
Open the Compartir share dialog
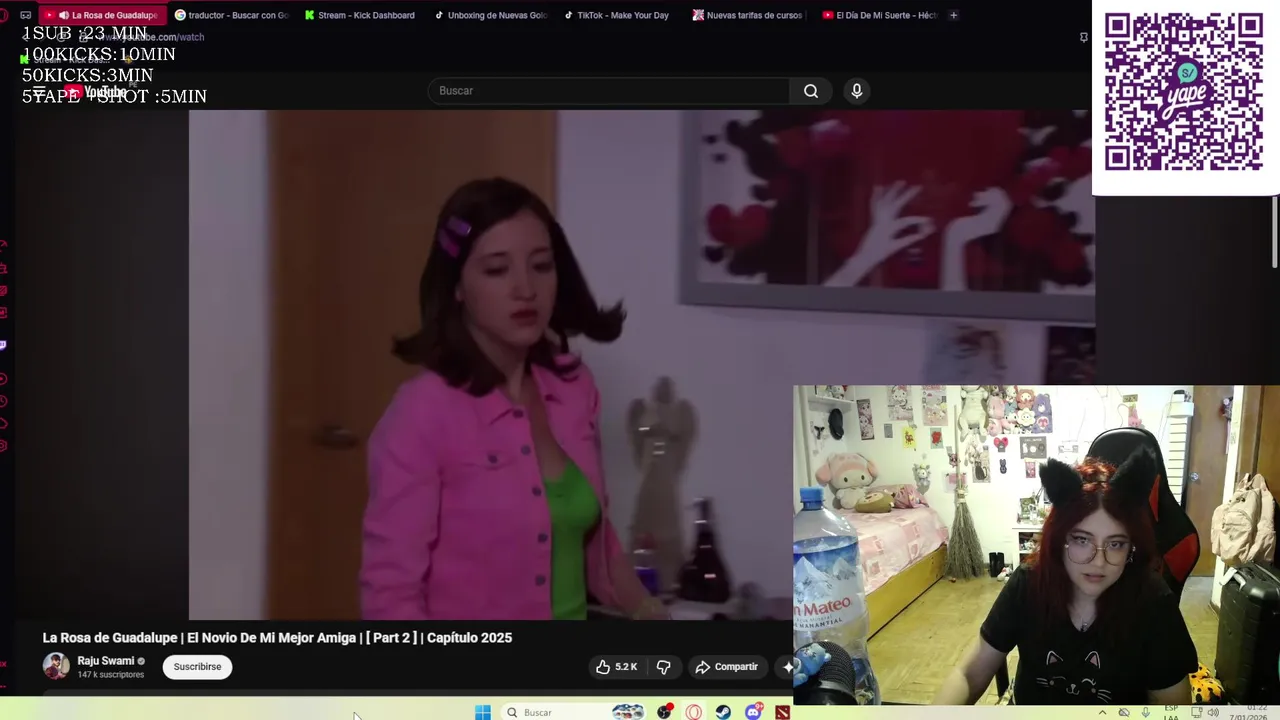(x=727, y=667)
